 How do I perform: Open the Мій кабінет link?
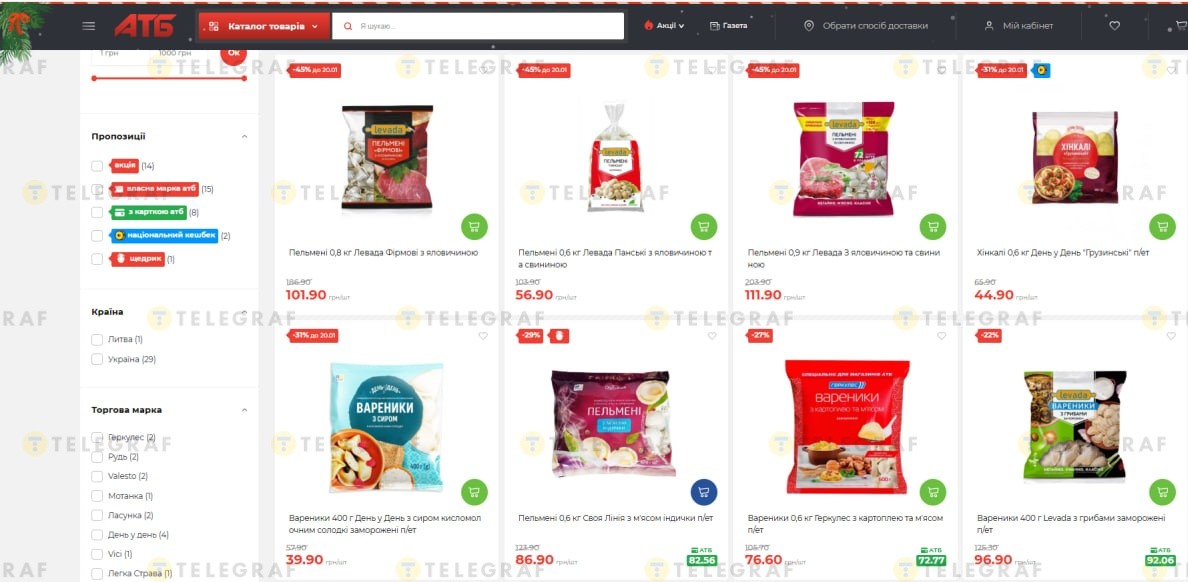[1018, 26]
